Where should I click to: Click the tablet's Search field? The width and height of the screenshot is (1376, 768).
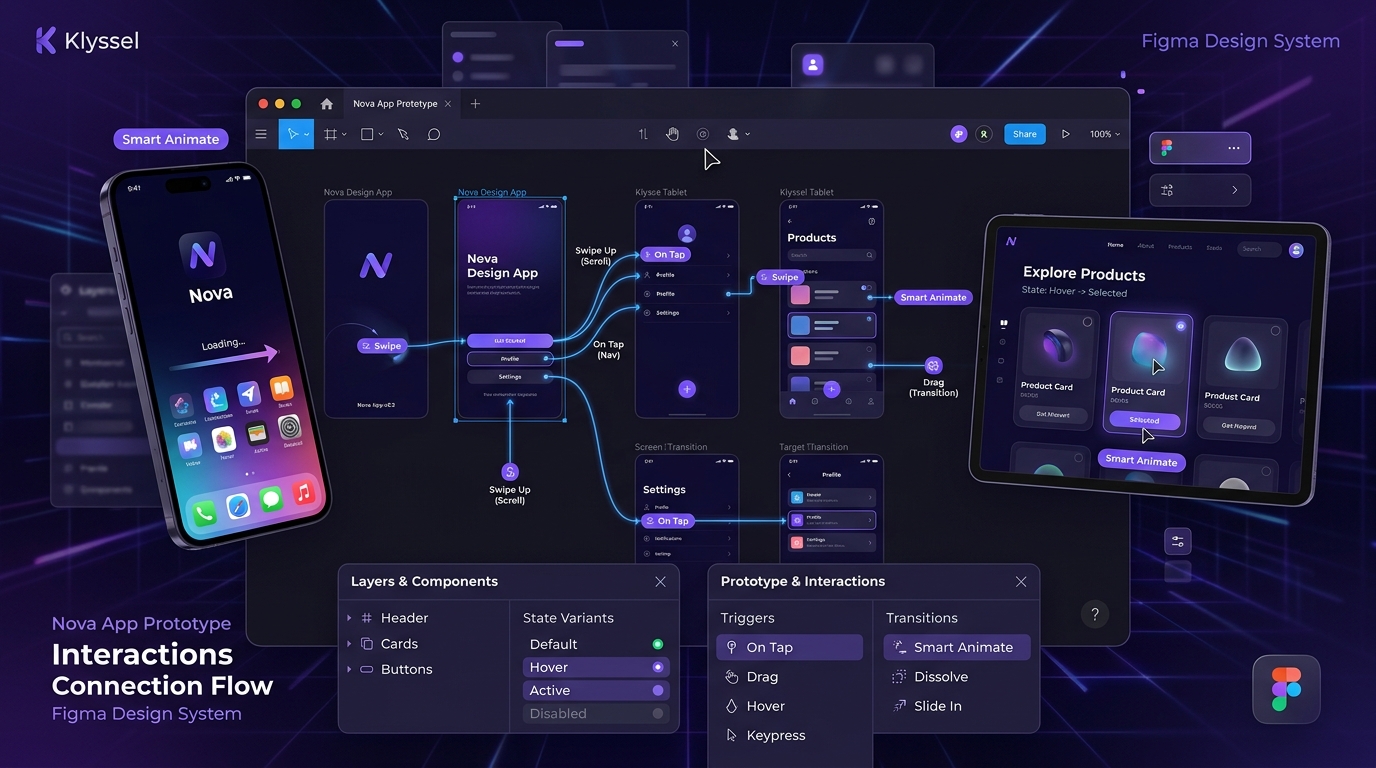point(1259,249)
